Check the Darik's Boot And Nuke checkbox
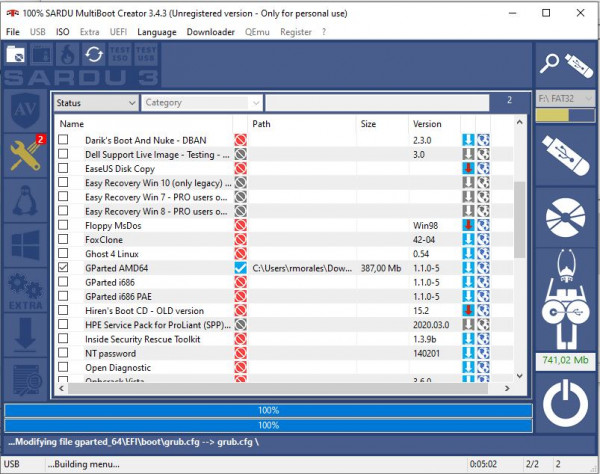600x474 pixels. 63,140
